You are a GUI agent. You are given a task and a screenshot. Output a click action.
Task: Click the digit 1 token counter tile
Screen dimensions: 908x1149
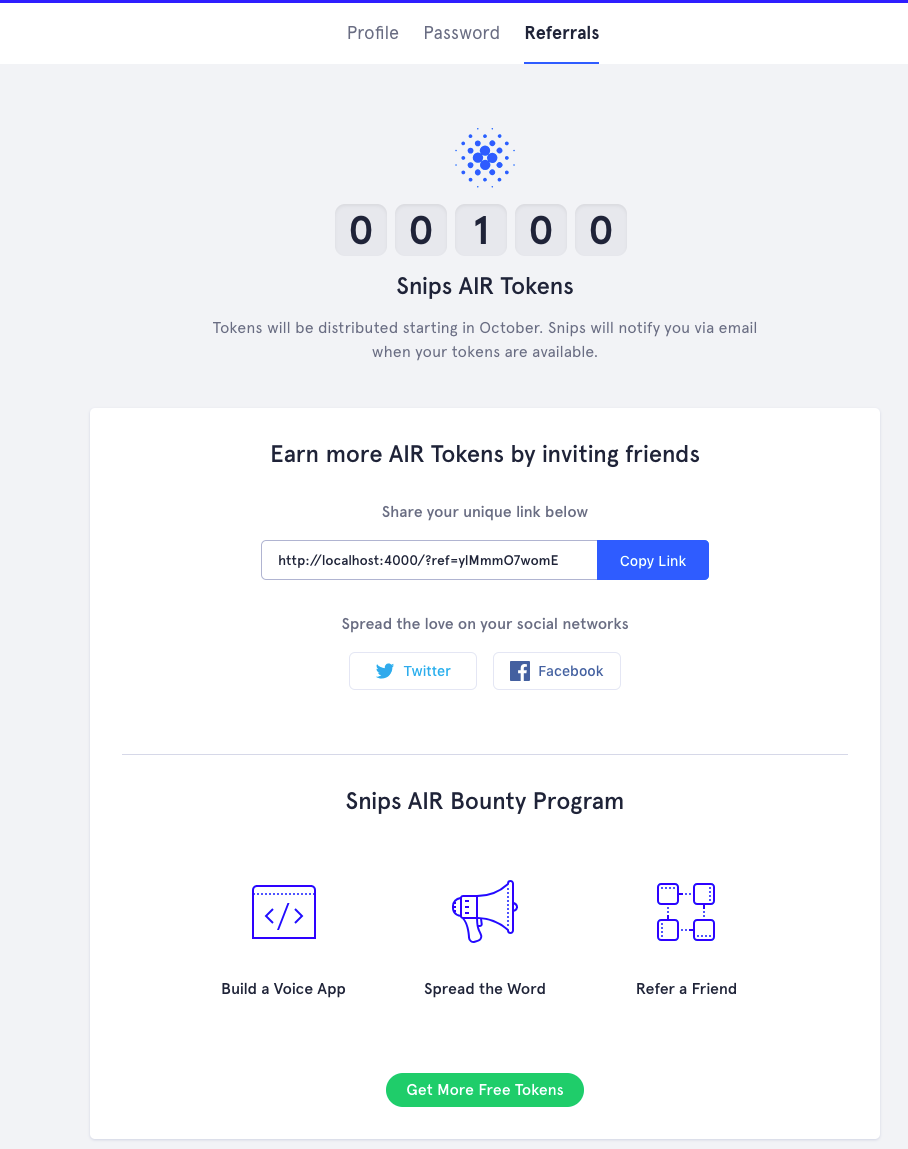tap(481, 231)
